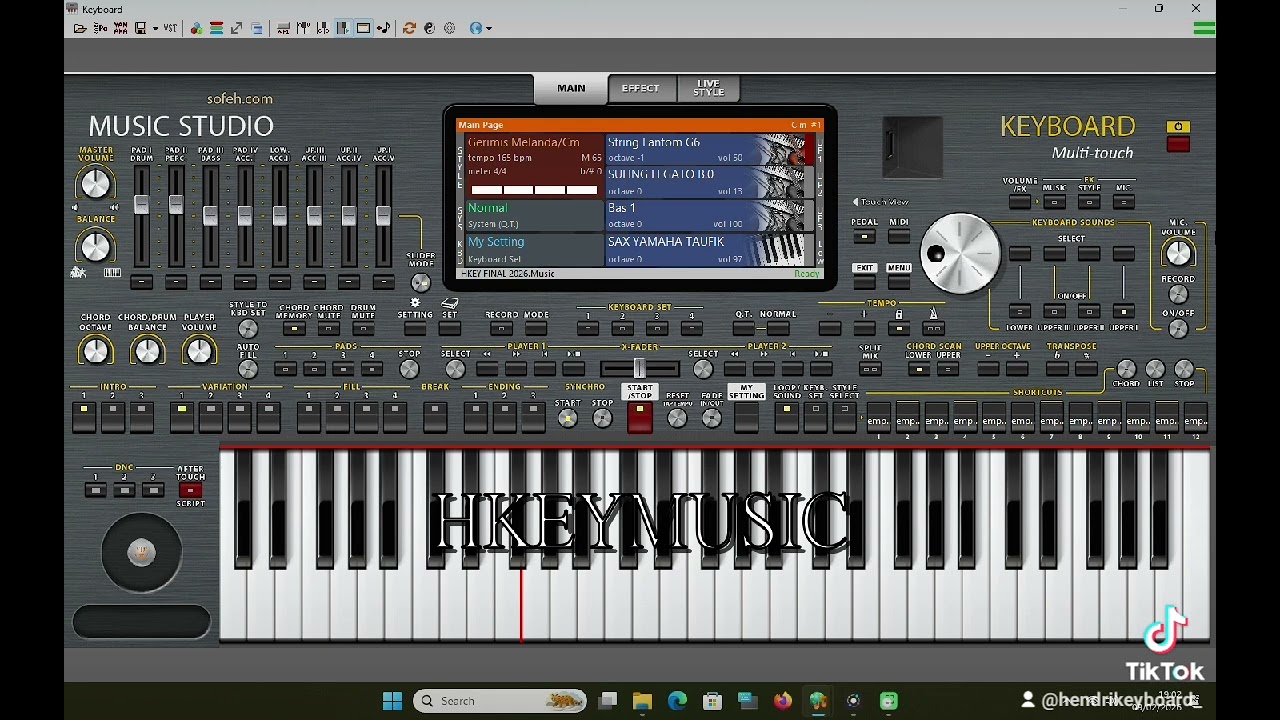Toggle the After Touch button

(x=190, y=490)
